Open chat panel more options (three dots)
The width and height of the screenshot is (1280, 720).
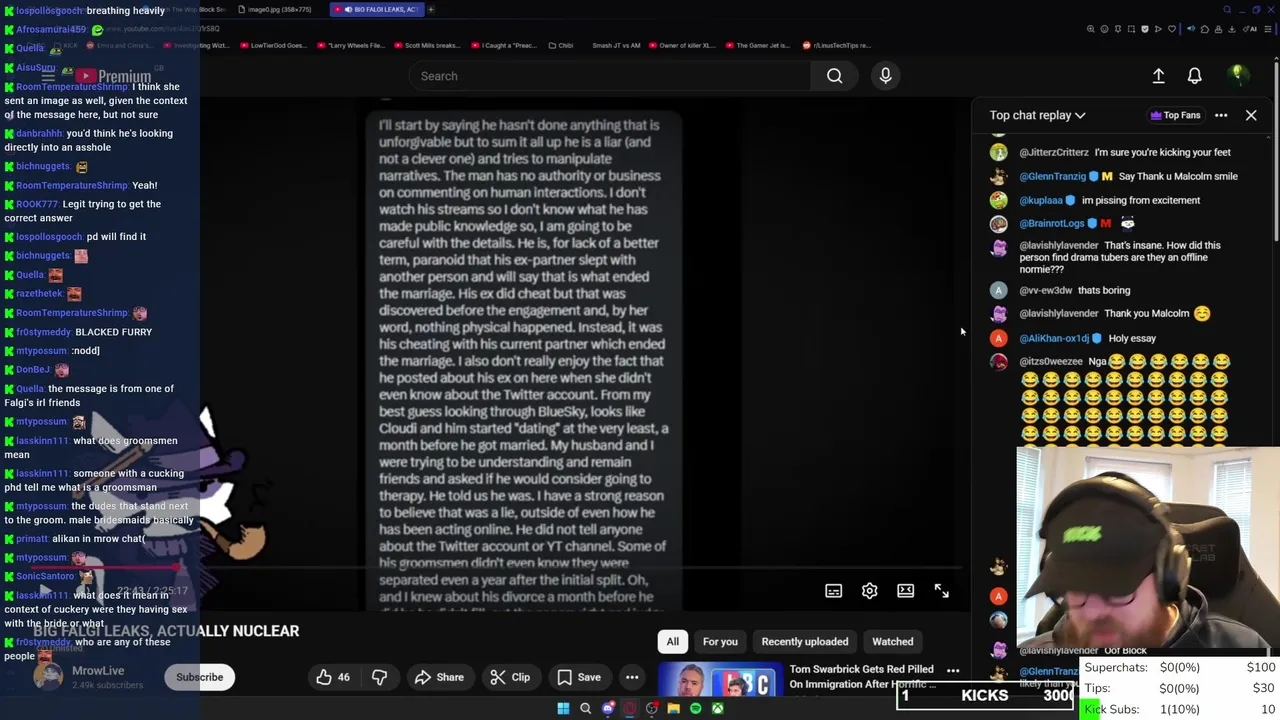(1221, 115)
